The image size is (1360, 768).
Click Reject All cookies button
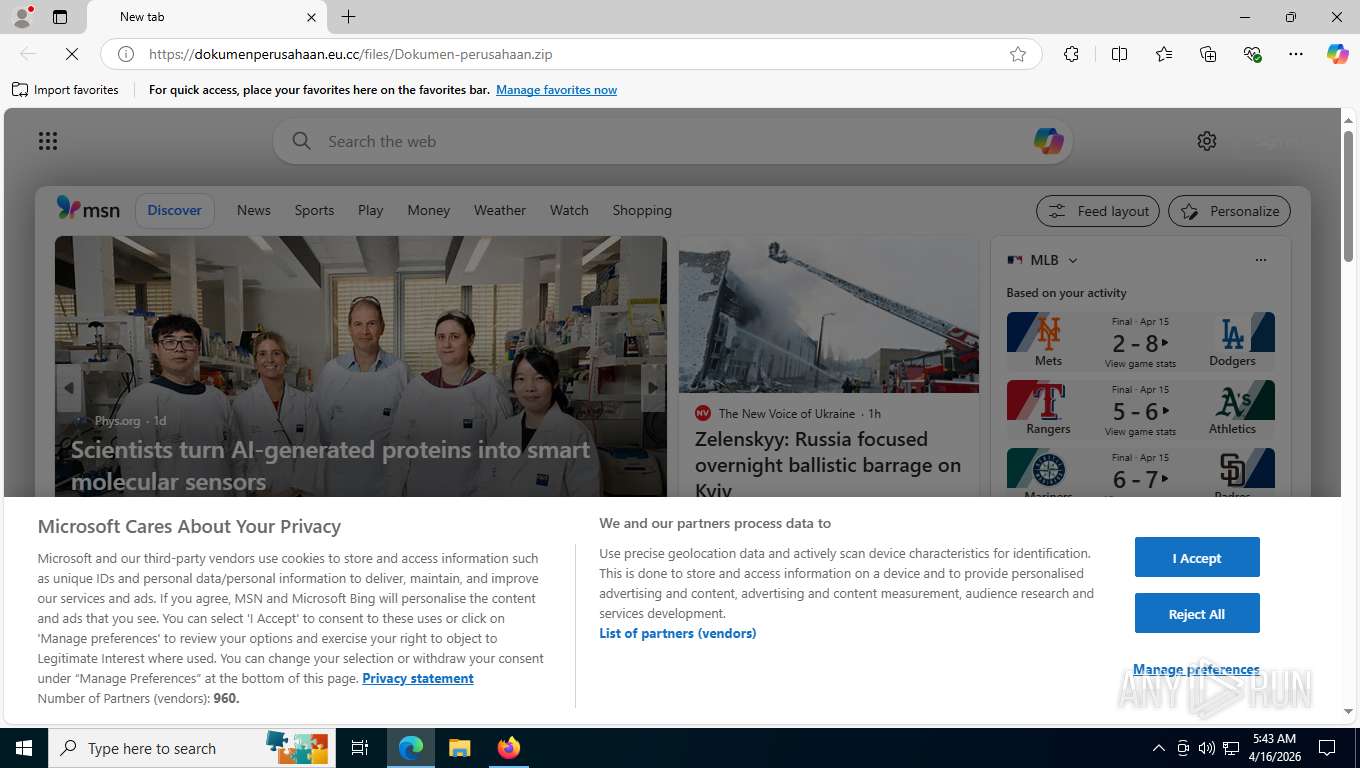(x=1197, y=613)
